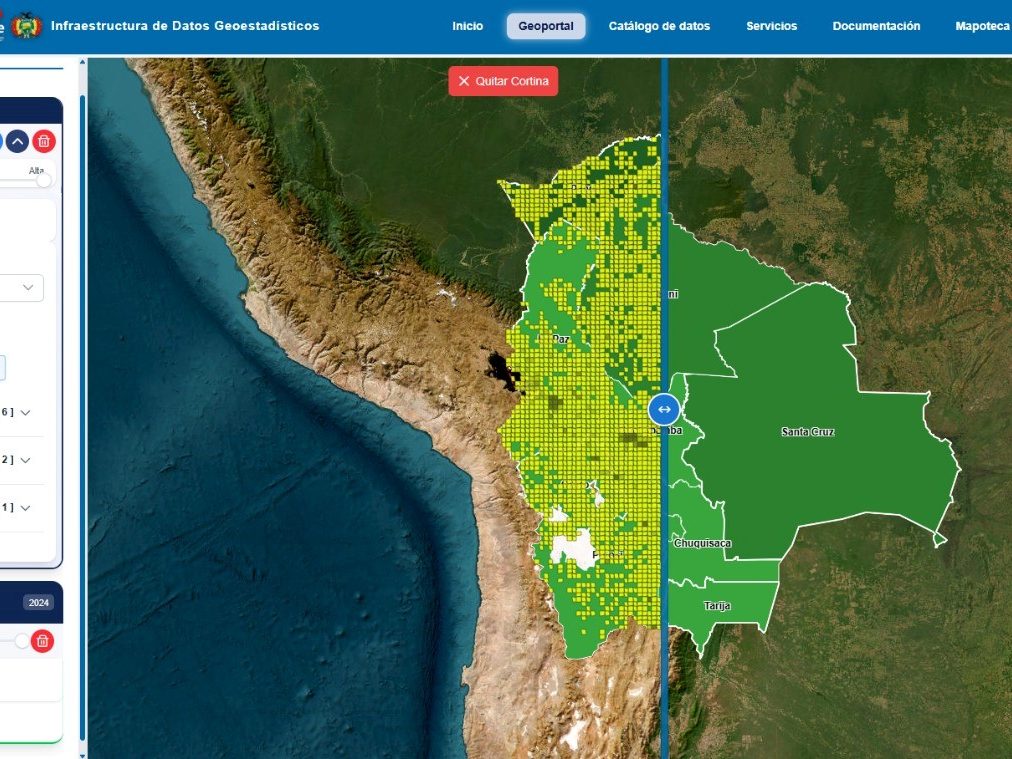
Task: Click the Bolivia coat of arms logo
Action: click(x=26, y=25)
